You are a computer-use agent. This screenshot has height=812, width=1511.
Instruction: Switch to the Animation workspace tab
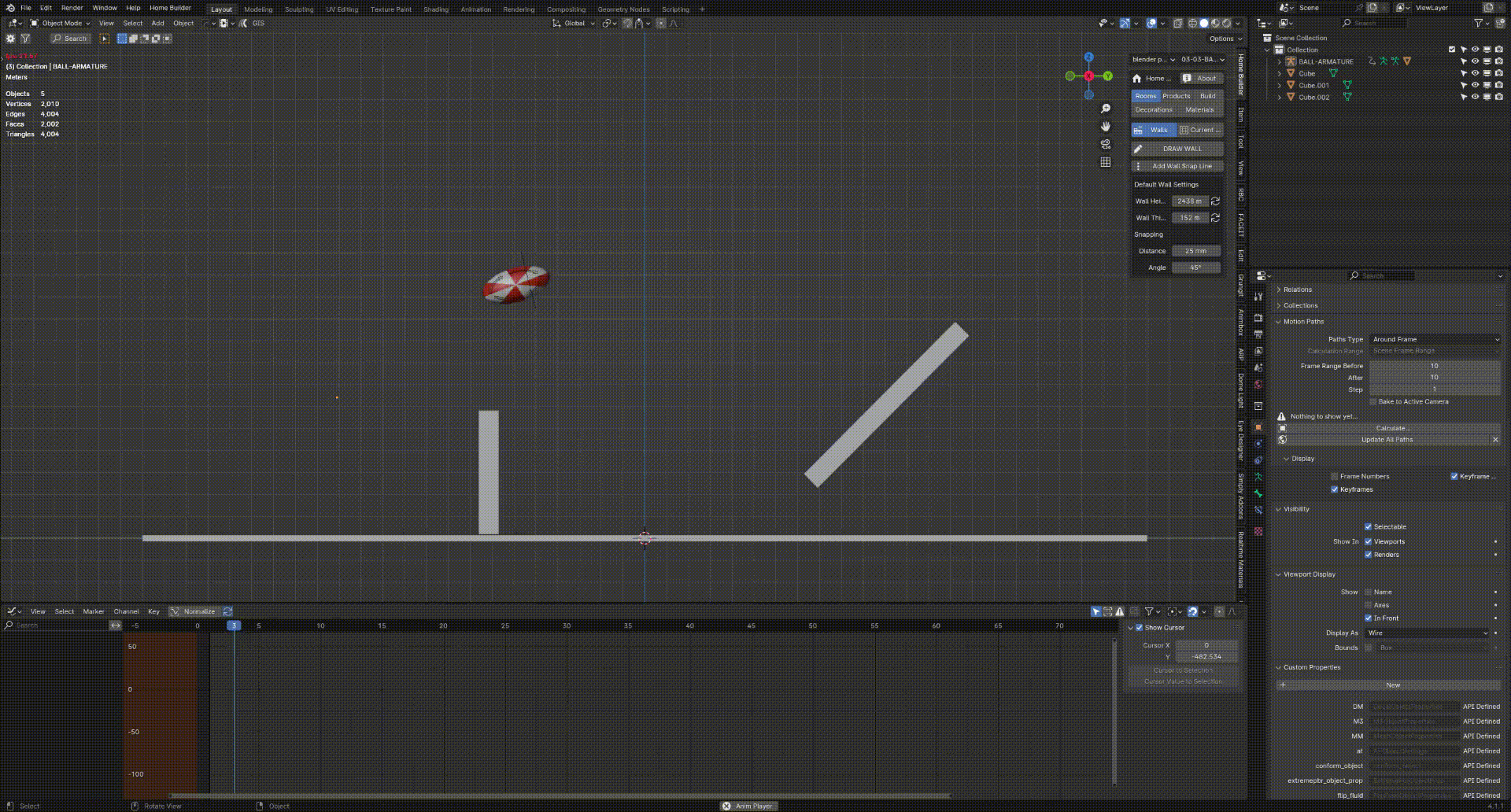pyautogui.click(x=475, y=9)
